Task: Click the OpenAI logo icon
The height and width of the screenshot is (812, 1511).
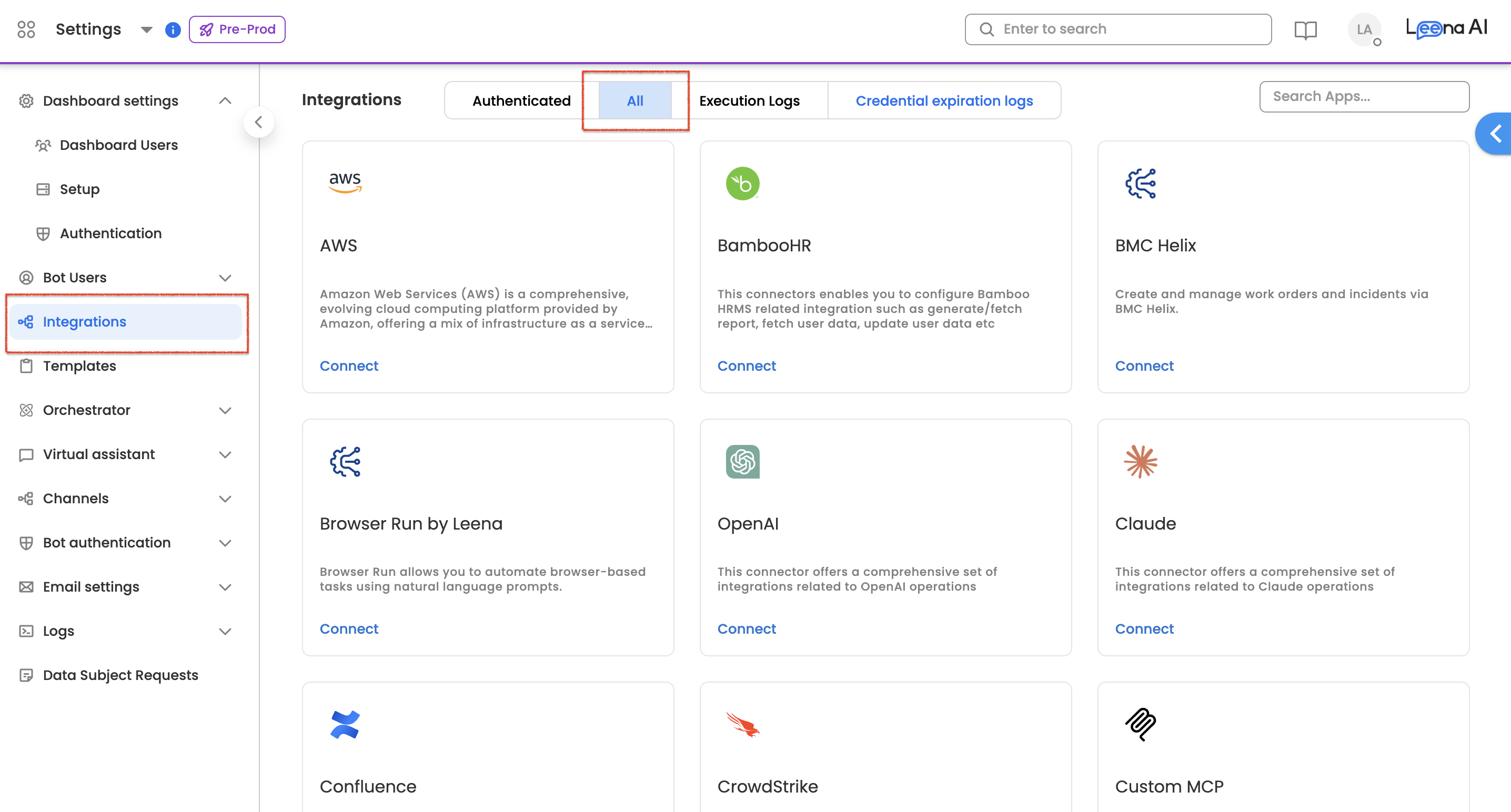Action: [742, 462]
